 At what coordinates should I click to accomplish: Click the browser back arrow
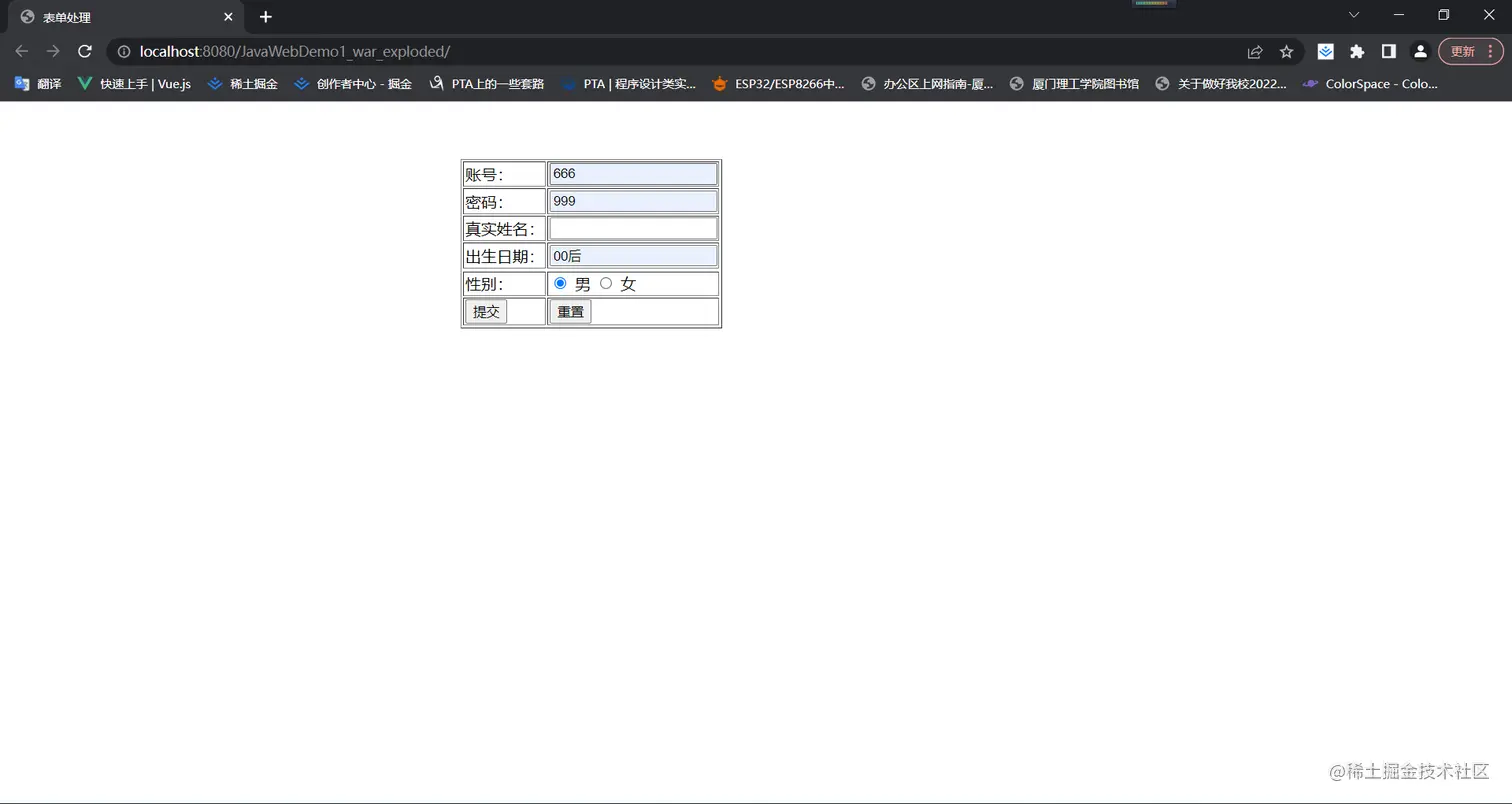pyautogui.click(x=21, y=51)
